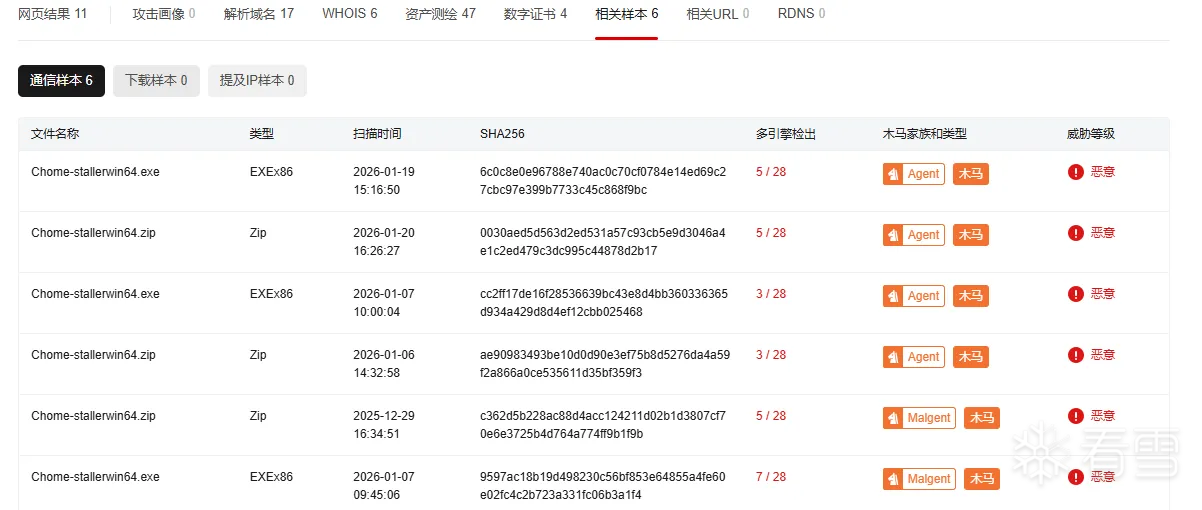
Task: Click the 木马 tag in the 16:26:27 row
Action: (971, 235)
